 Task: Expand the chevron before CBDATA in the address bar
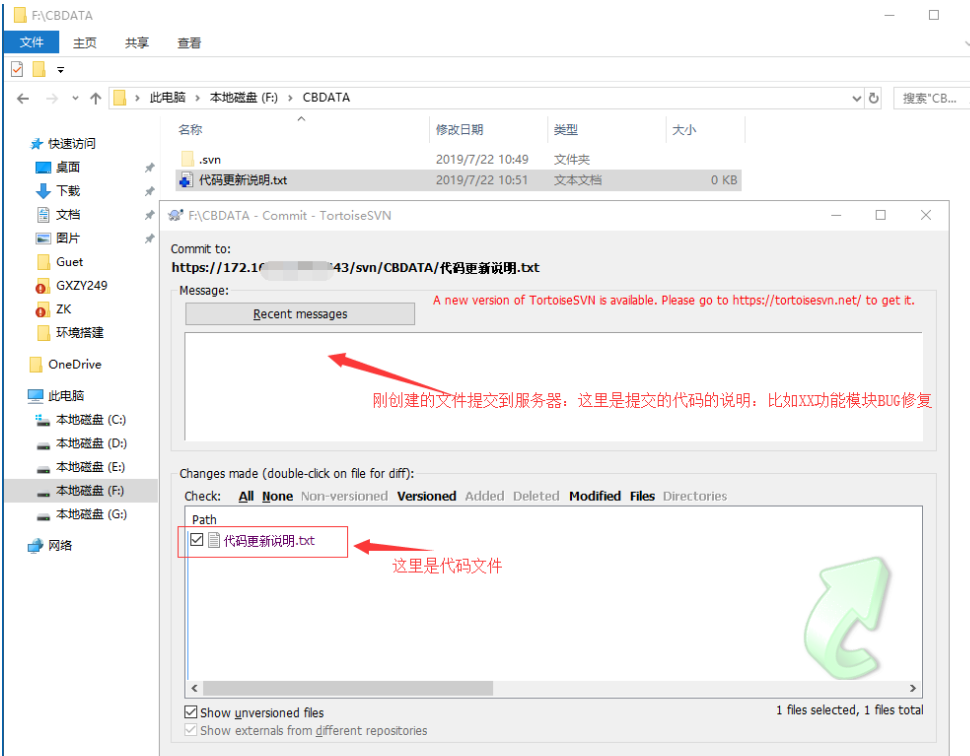click(x=290, y=98)
